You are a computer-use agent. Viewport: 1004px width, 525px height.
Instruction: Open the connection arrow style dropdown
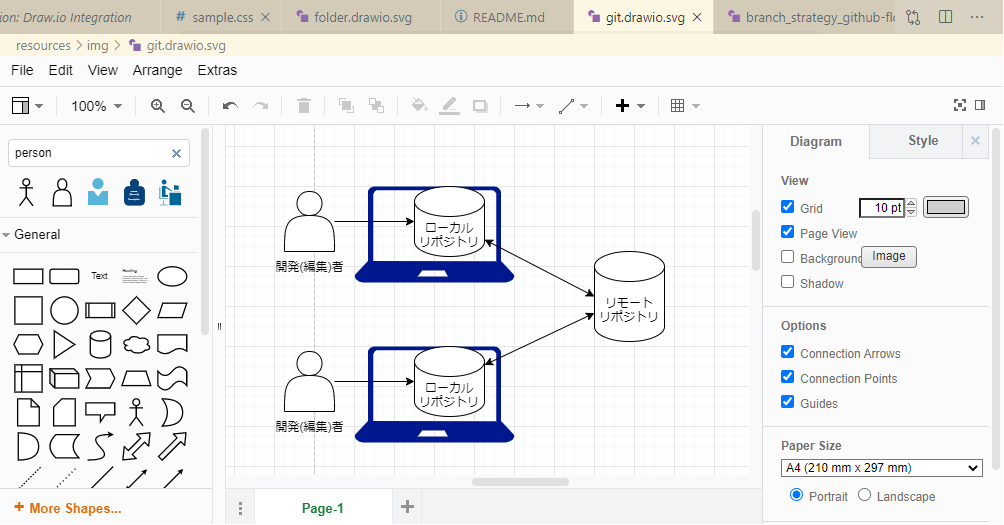click(x=529, y=106)
